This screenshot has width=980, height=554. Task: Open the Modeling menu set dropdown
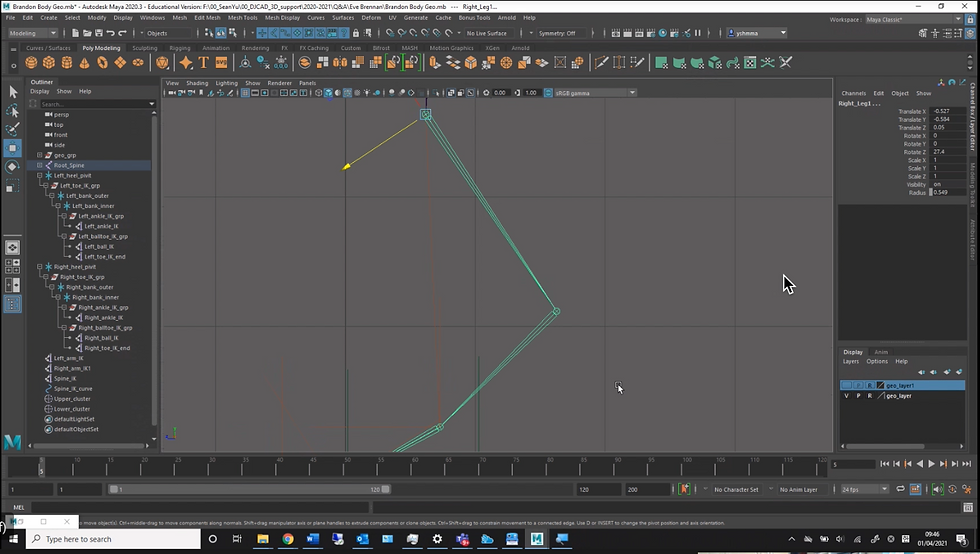tap(32, 33)
